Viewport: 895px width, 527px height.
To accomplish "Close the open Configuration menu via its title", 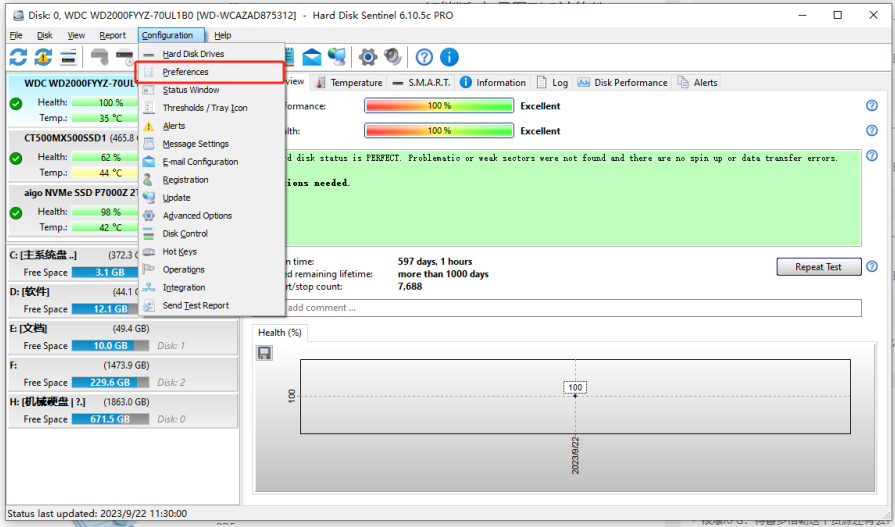I will click(x=171, y=35).
